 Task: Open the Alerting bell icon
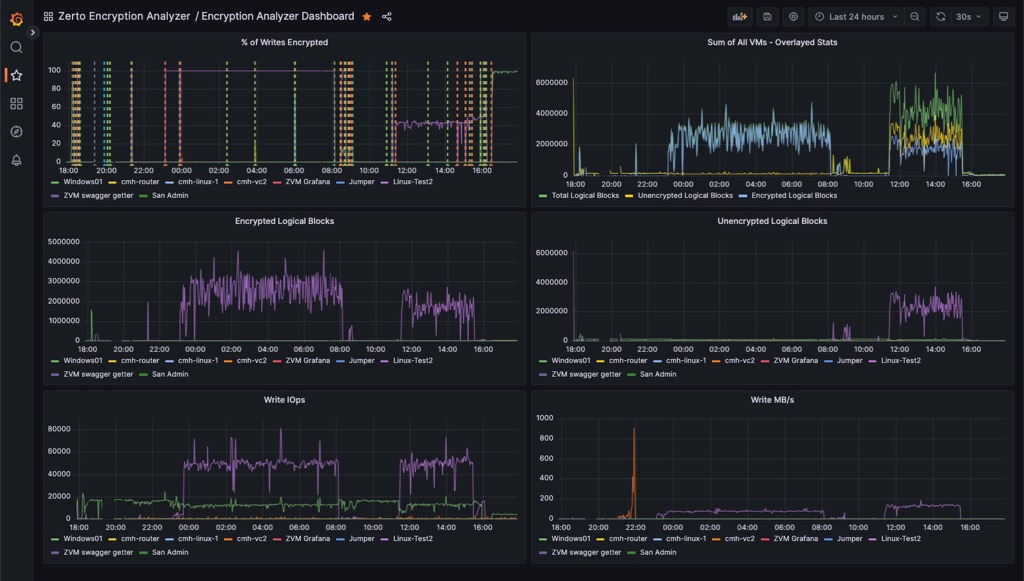(x=16, y=161)
